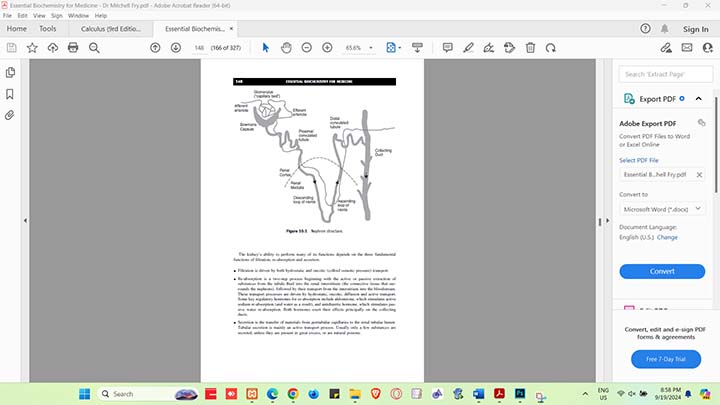720x405 pixels.
Task: Open the Bookmarks panel icon
Action: point(10,94)
